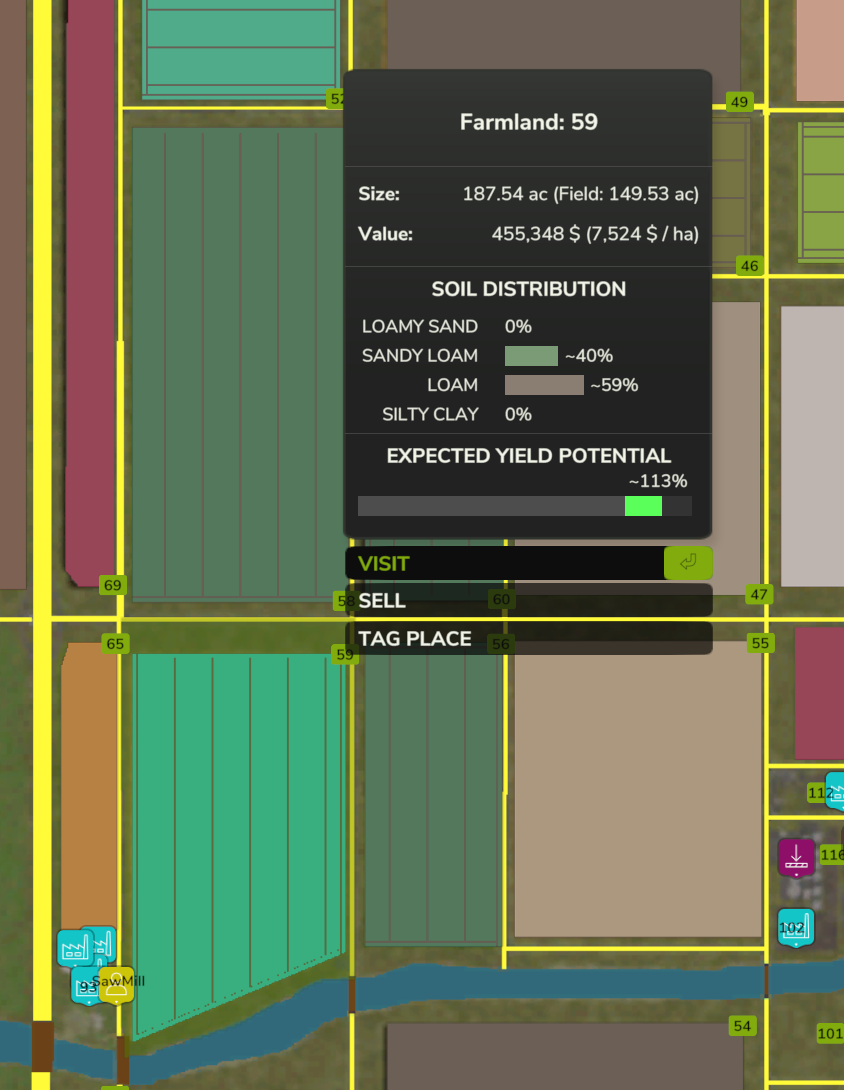Select farmland number marker 49

click(x=739, y=102)
